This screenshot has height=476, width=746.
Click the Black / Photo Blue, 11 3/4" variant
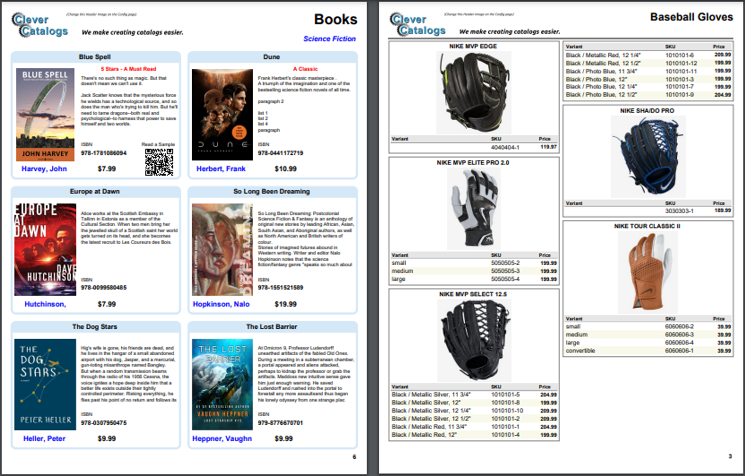(601, 71)
